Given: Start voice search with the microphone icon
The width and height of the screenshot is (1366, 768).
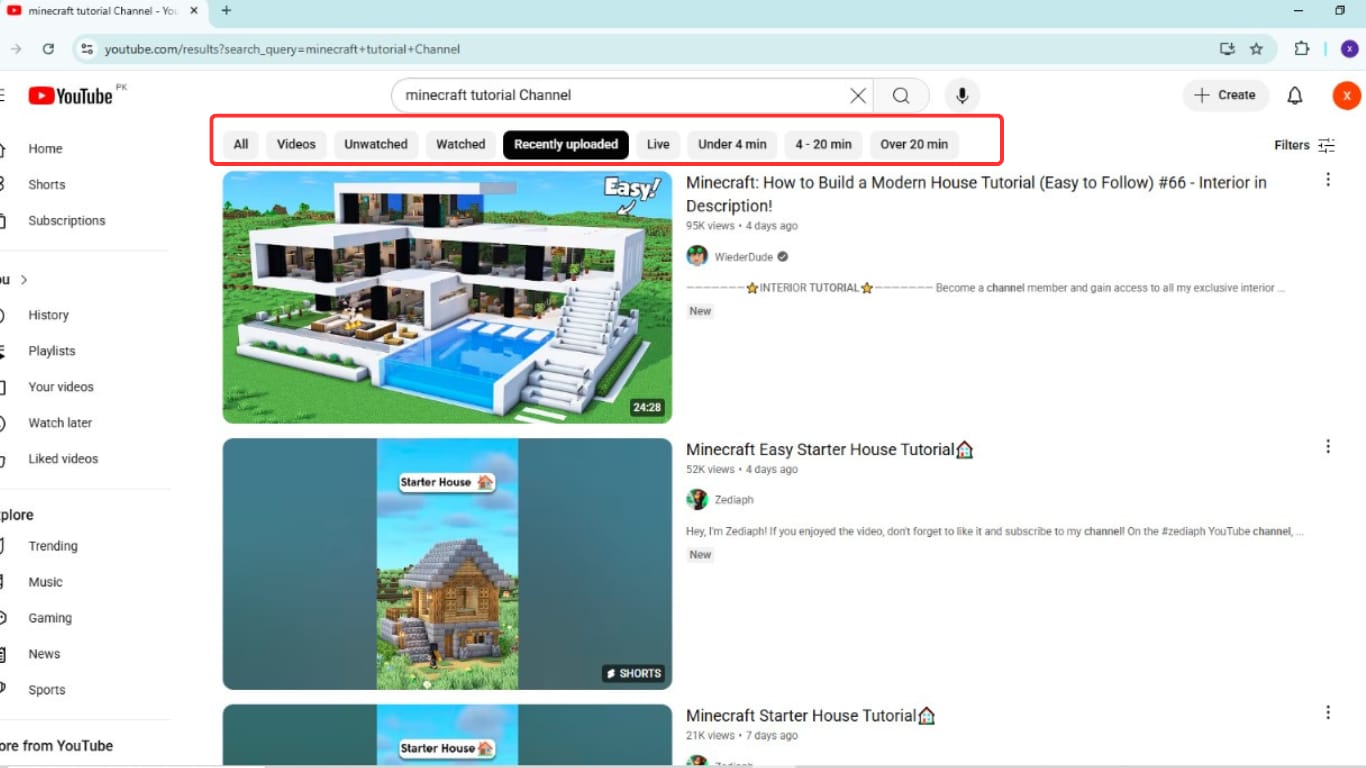Looking at the screenshot, I should (x=962, y=96).
